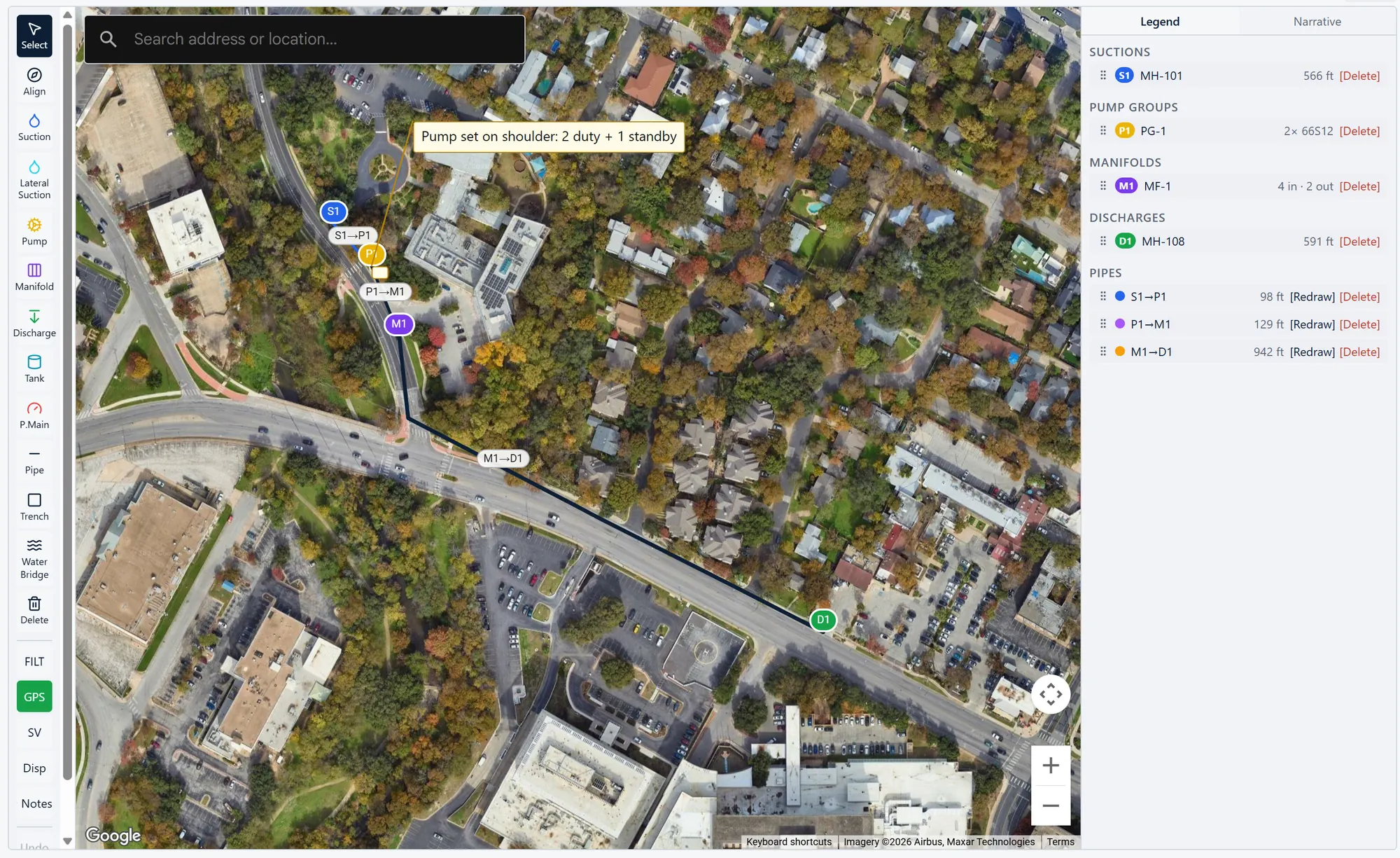1400x858 pixels.
Task: Pick the Trench tool
Action: click(x=34, y=507)
